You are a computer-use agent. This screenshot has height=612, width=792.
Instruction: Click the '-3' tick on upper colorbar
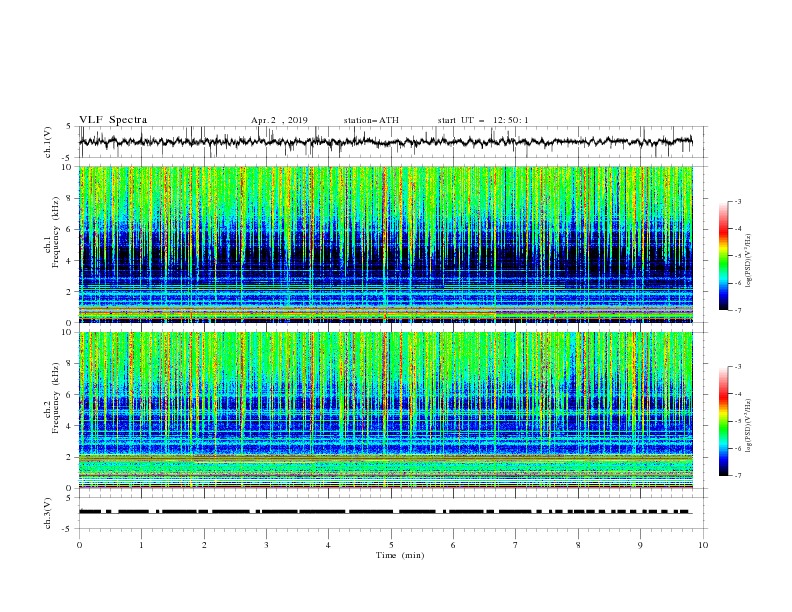pyautogui.click(x=738, y=201)
